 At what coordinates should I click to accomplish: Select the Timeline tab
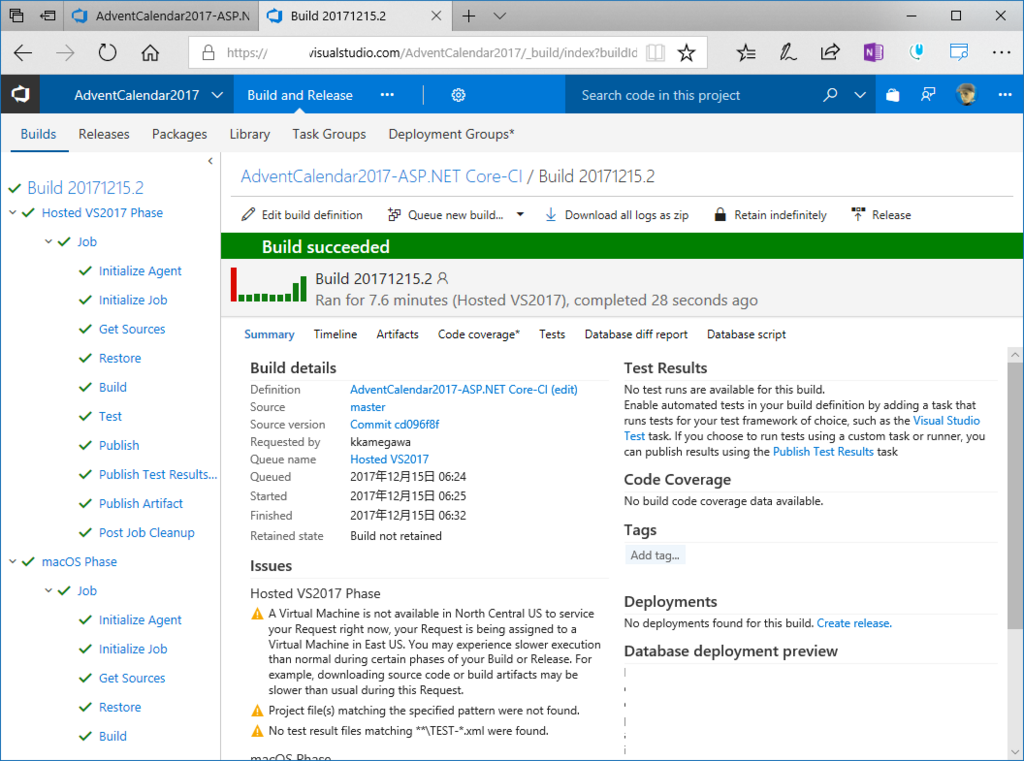pos(335,334)
